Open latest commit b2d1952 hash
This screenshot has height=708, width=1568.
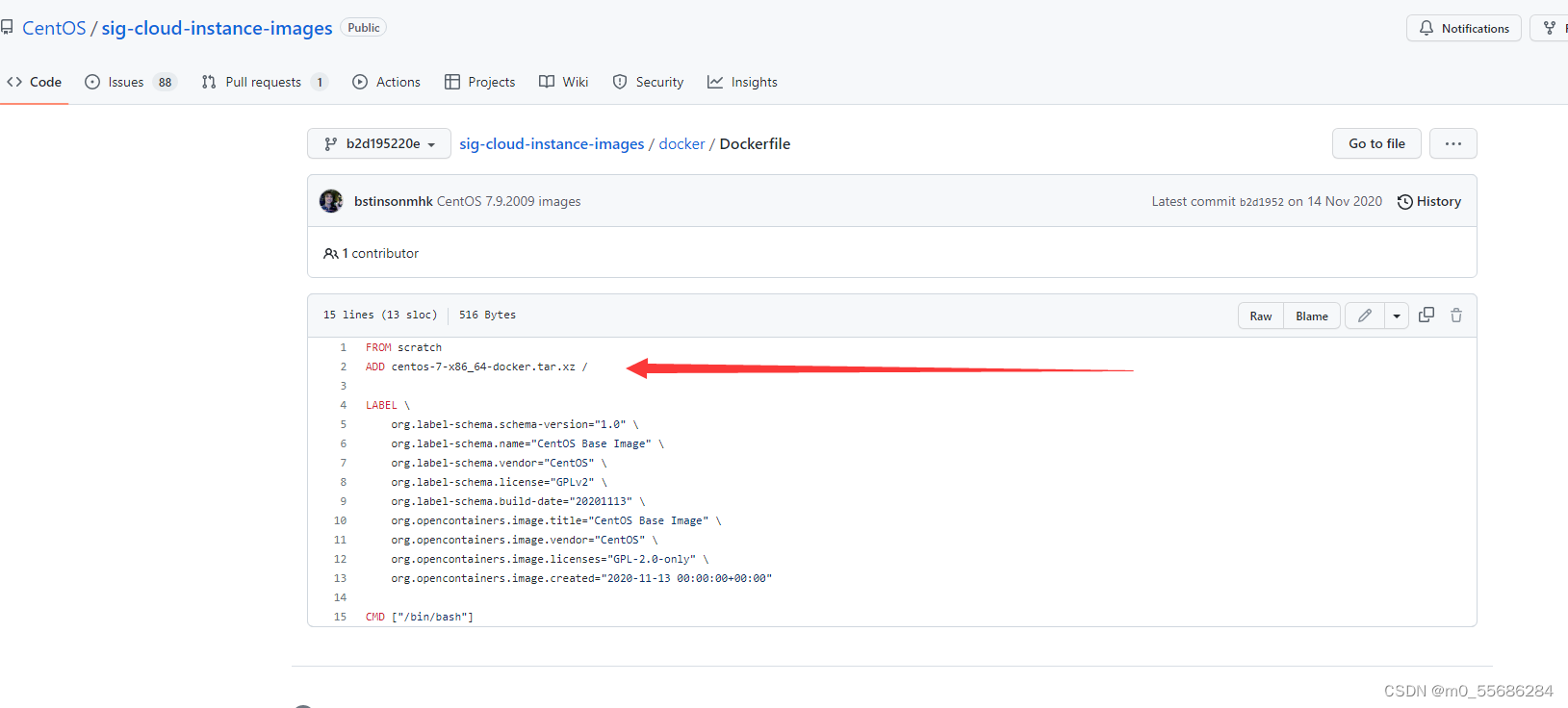pyautogui.click(x=1261, y=202)
